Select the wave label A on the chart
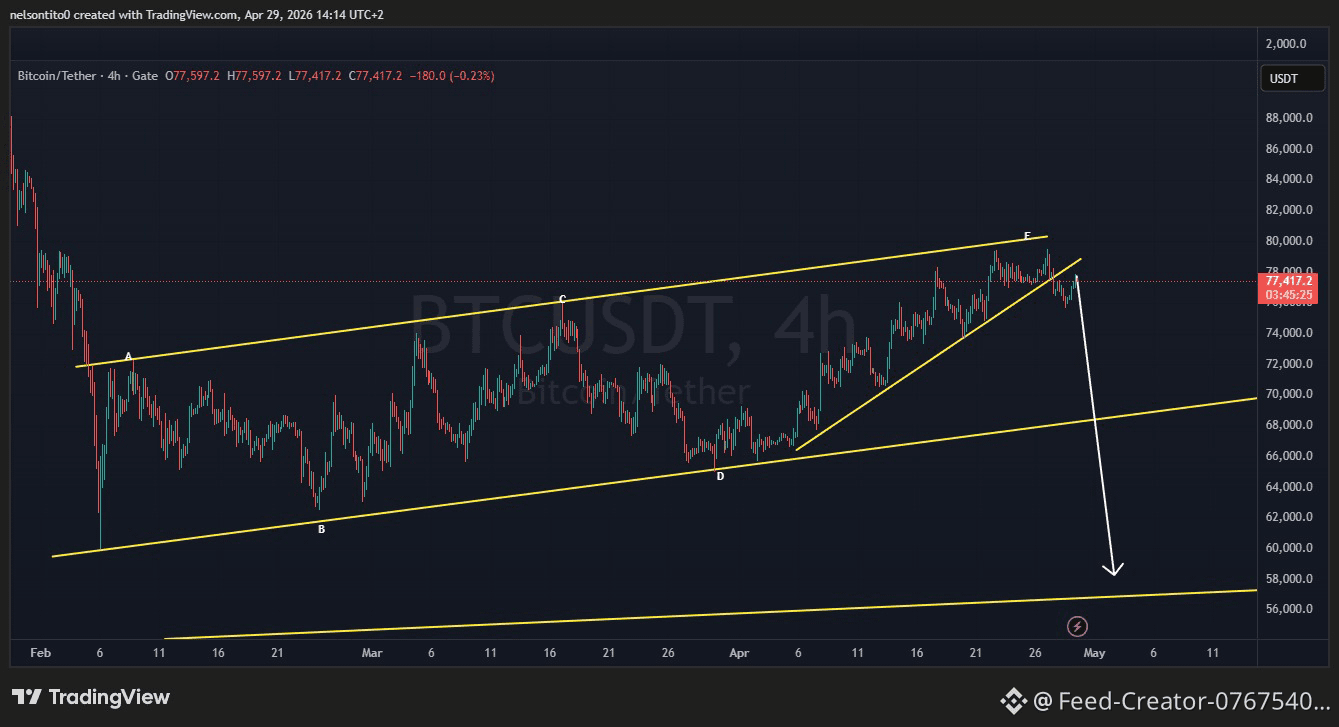 128,357
